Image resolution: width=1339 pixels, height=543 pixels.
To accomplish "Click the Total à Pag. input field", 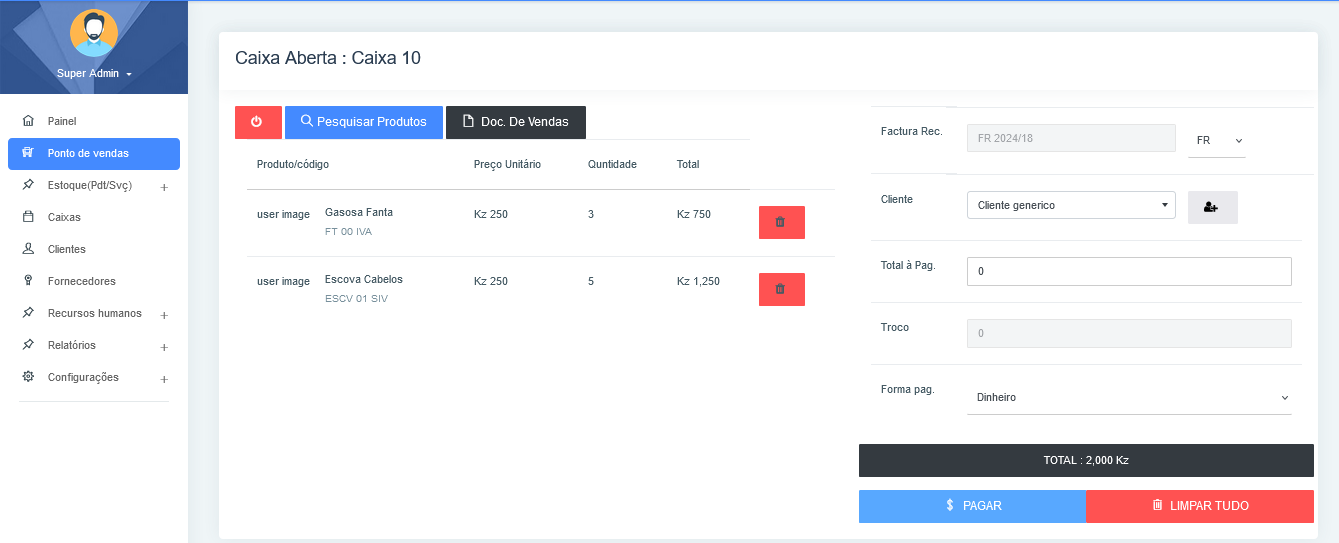I will pos(1129,271).
